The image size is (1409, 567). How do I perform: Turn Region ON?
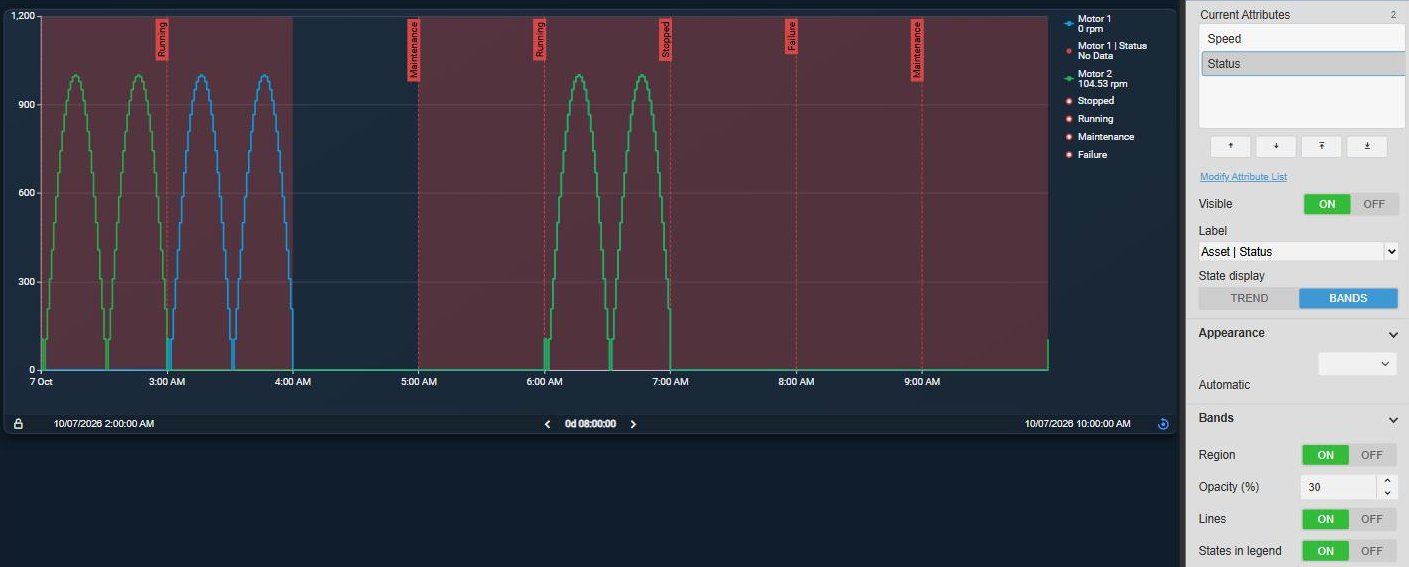tap(1325, 455)
